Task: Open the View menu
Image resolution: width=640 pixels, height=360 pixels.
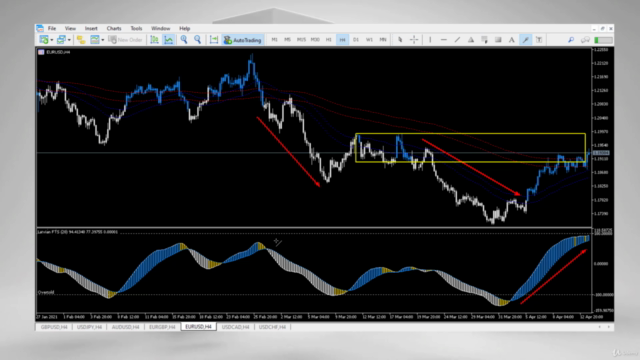Action: pos(70,29)
